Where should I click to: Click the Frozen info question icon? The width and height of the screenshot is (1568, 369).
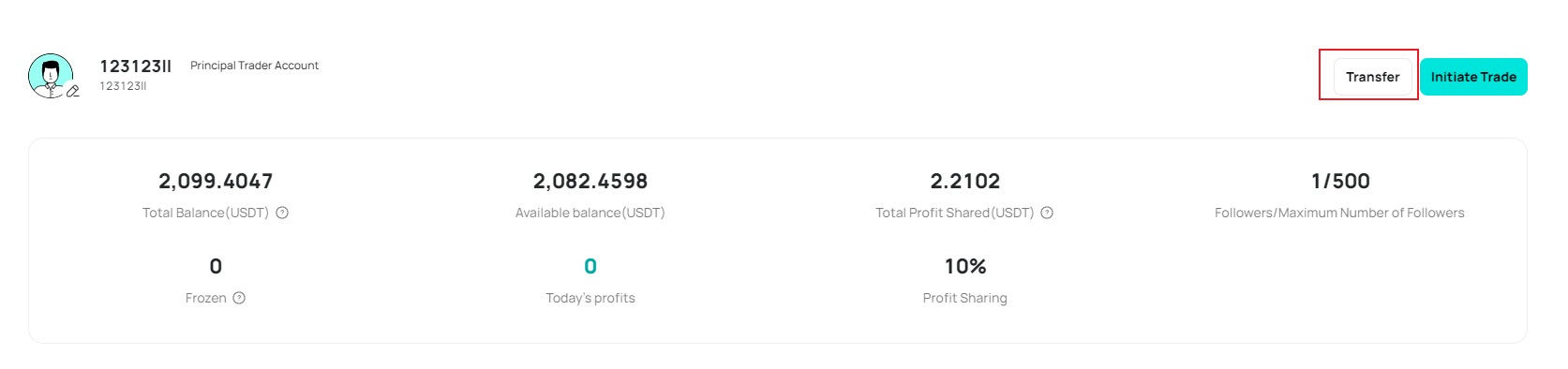tap(239, 298)
